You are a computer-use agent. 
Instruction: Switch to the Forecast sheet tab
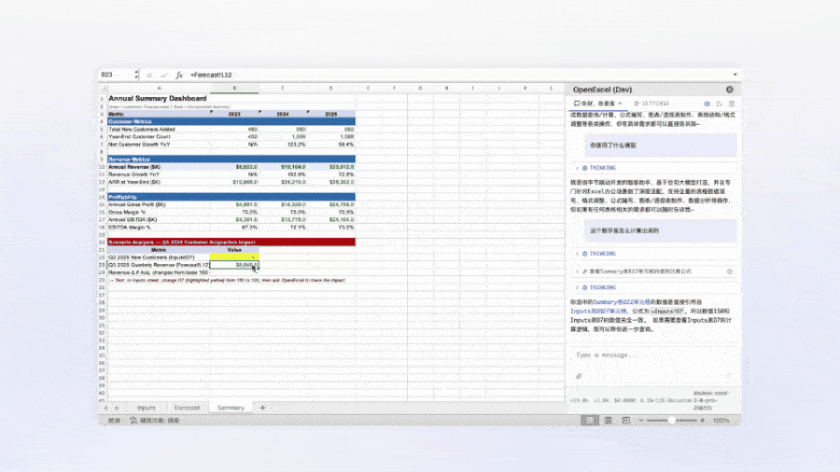pos(187,408)
